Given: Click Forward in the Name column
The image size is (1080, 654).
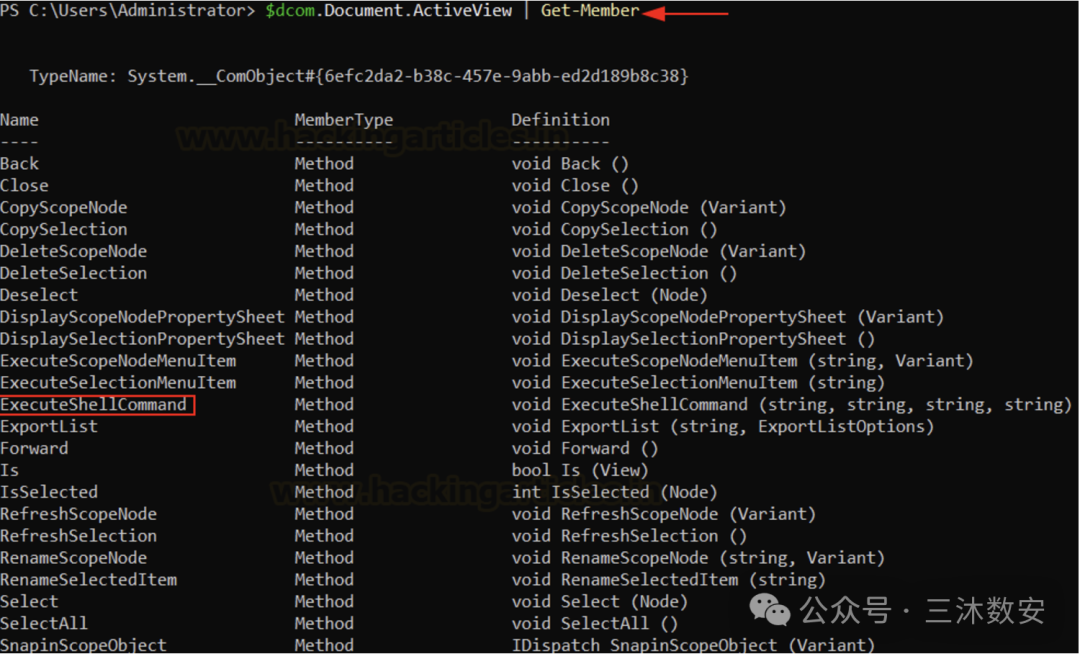Looking at the screenshot, I should [x=34, y=449].
